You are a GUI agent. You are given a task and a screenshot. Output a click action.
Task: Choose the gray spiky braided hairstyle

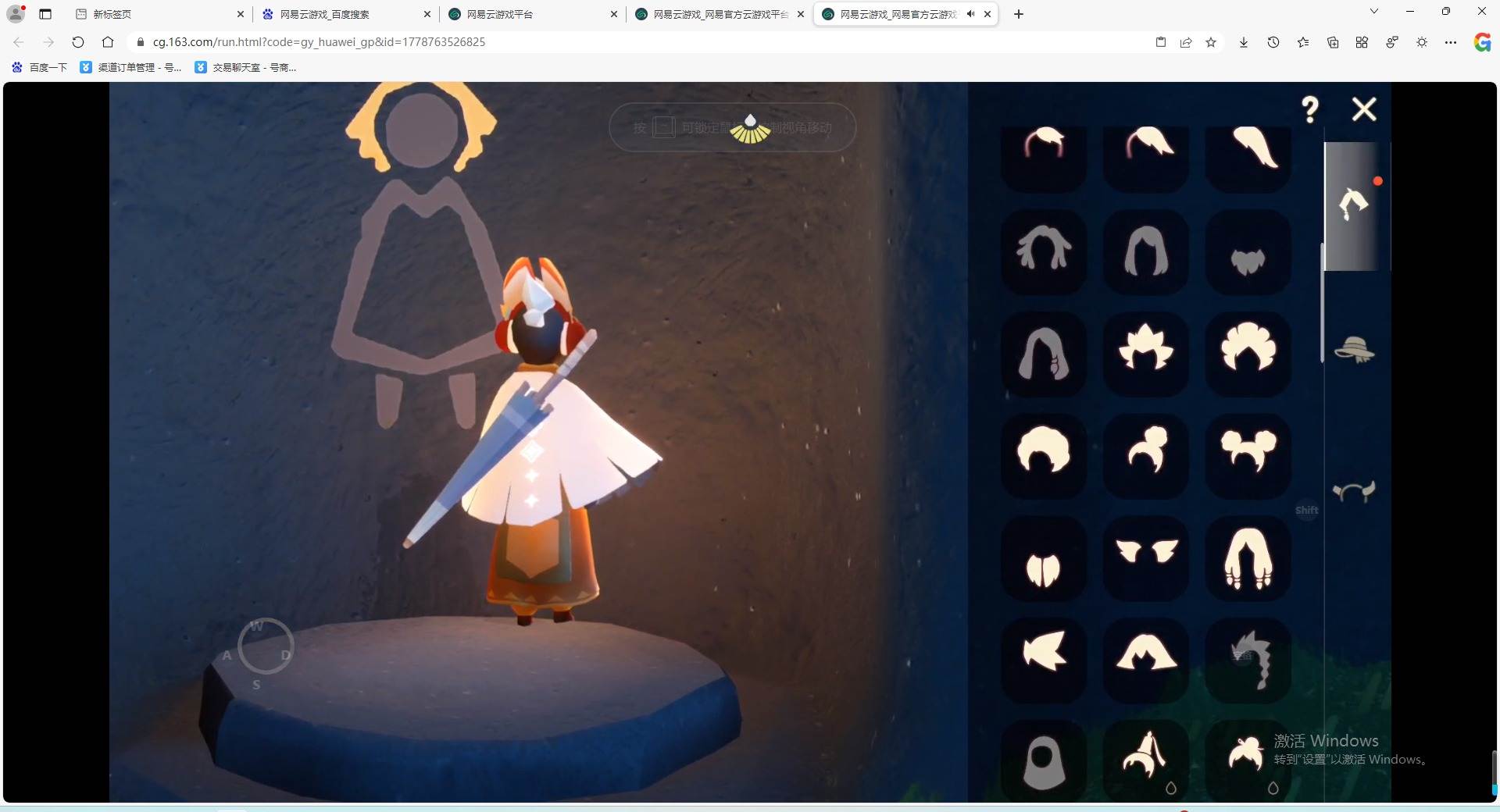[x=1248, y=661]
